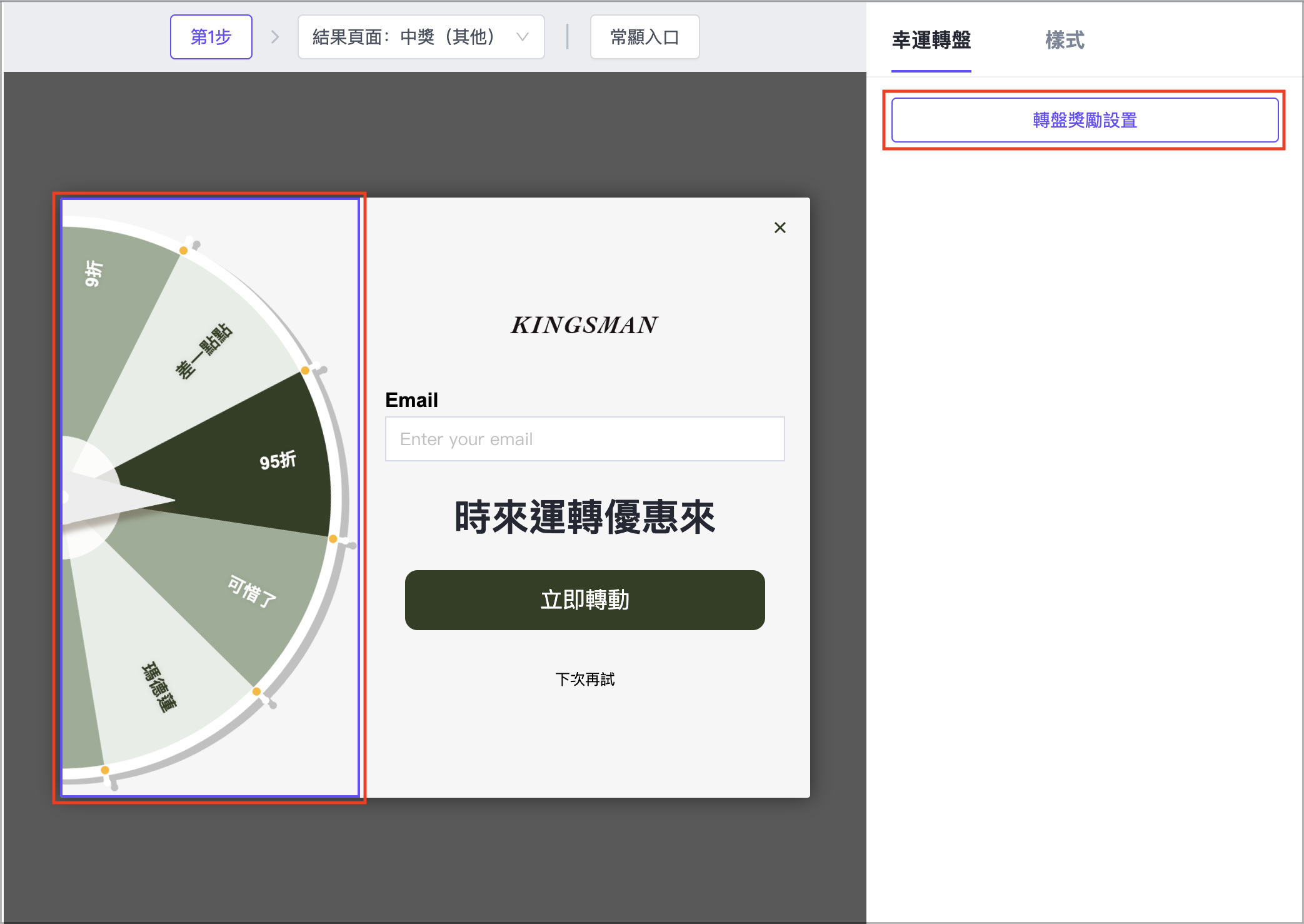Open the 結果頁面 dropdown

420,37
